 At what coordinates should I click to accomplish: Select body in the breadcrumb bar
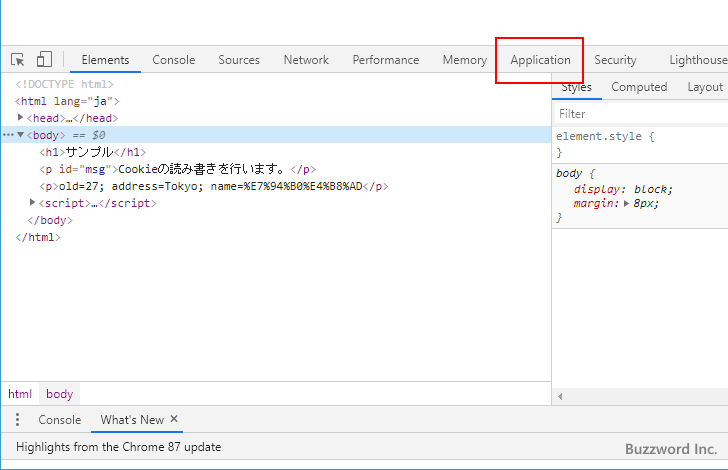[x=59, y=394]
